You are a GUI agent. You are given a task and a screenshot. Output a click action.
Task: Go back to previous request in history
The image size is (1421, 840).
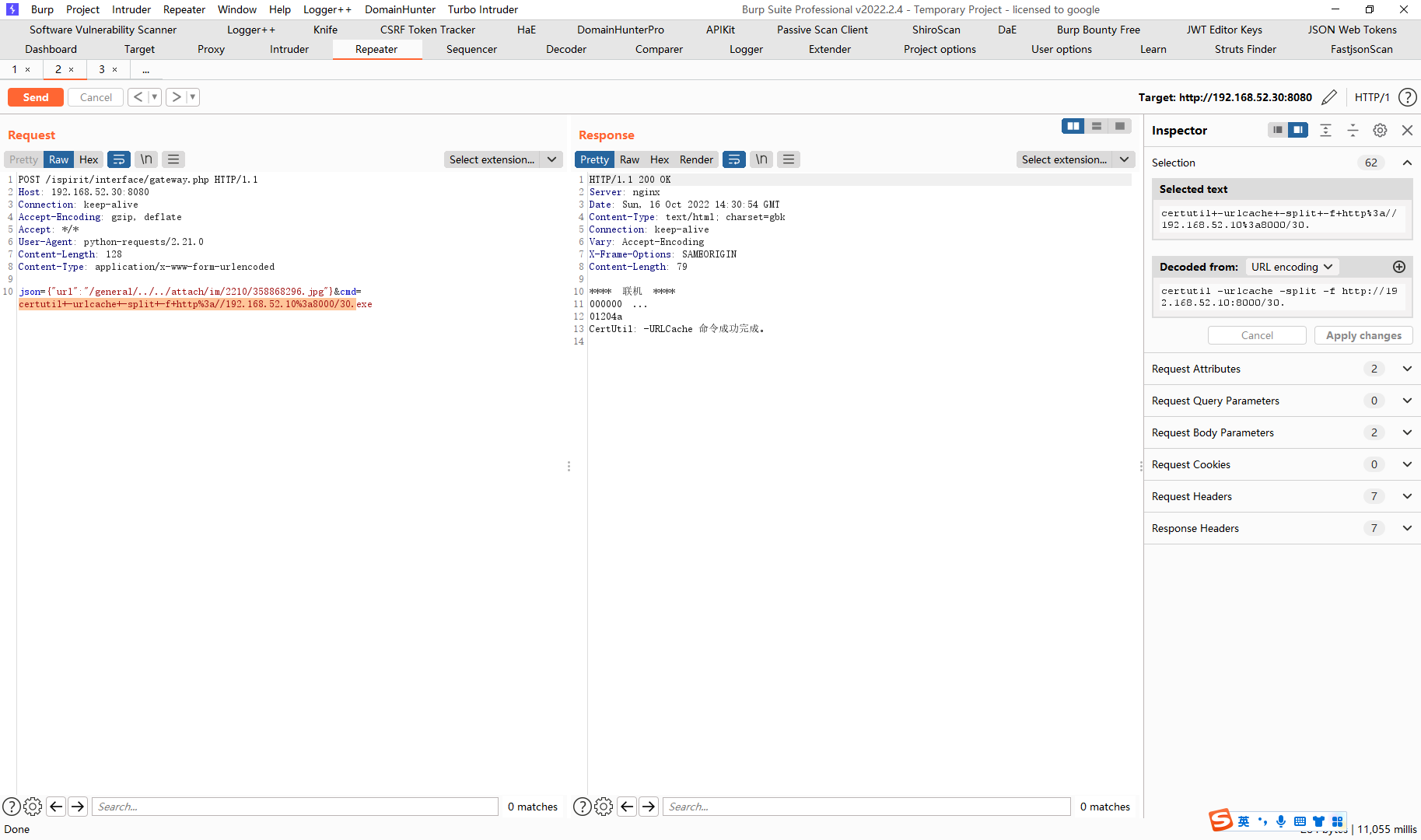click(138, 97)
